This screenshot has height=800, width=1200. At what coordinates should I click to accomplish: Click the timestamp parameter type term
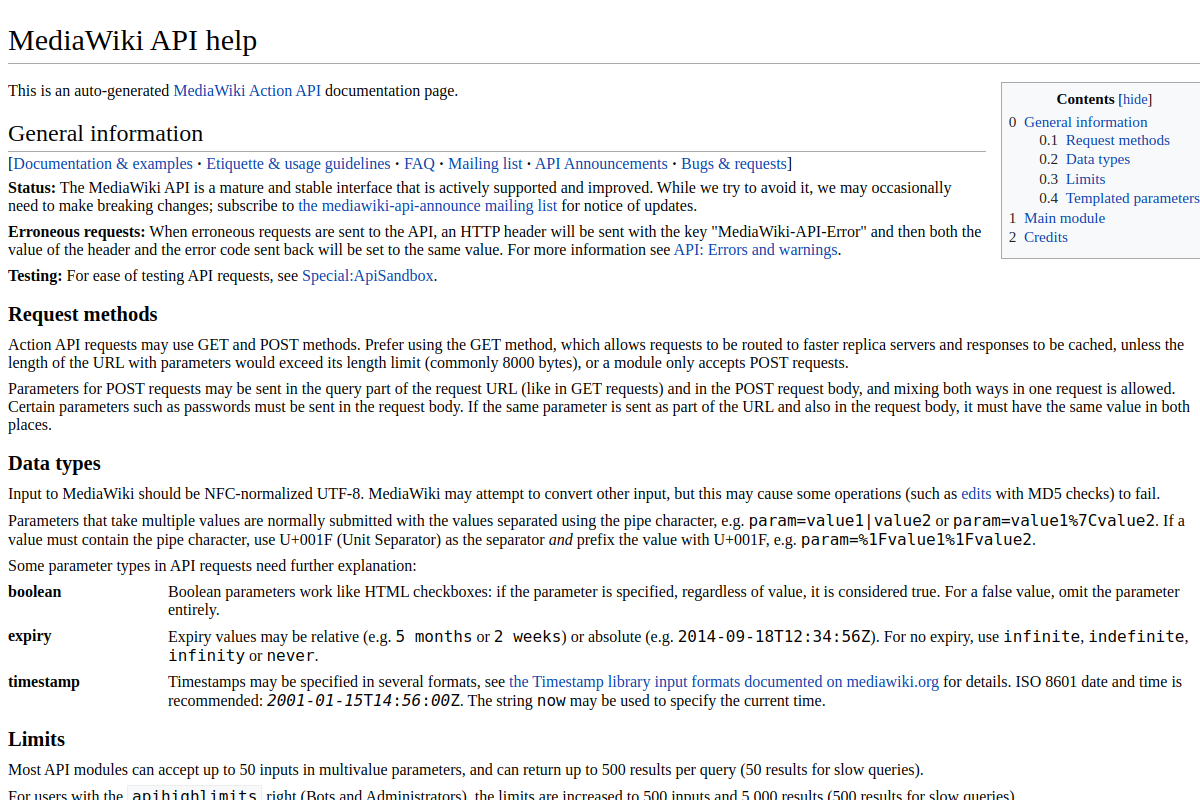44,682
